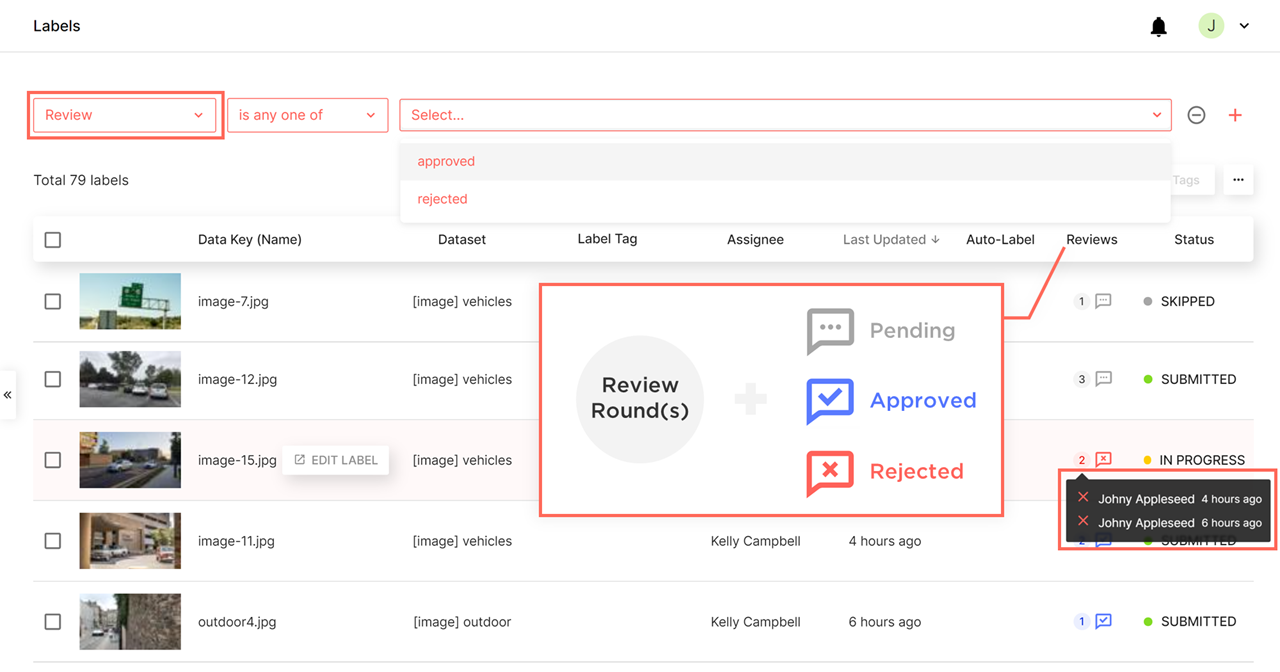1280x672 pixels.
Task: Click the review count 3 for image-12.jpg
Action: [1081, 379]
